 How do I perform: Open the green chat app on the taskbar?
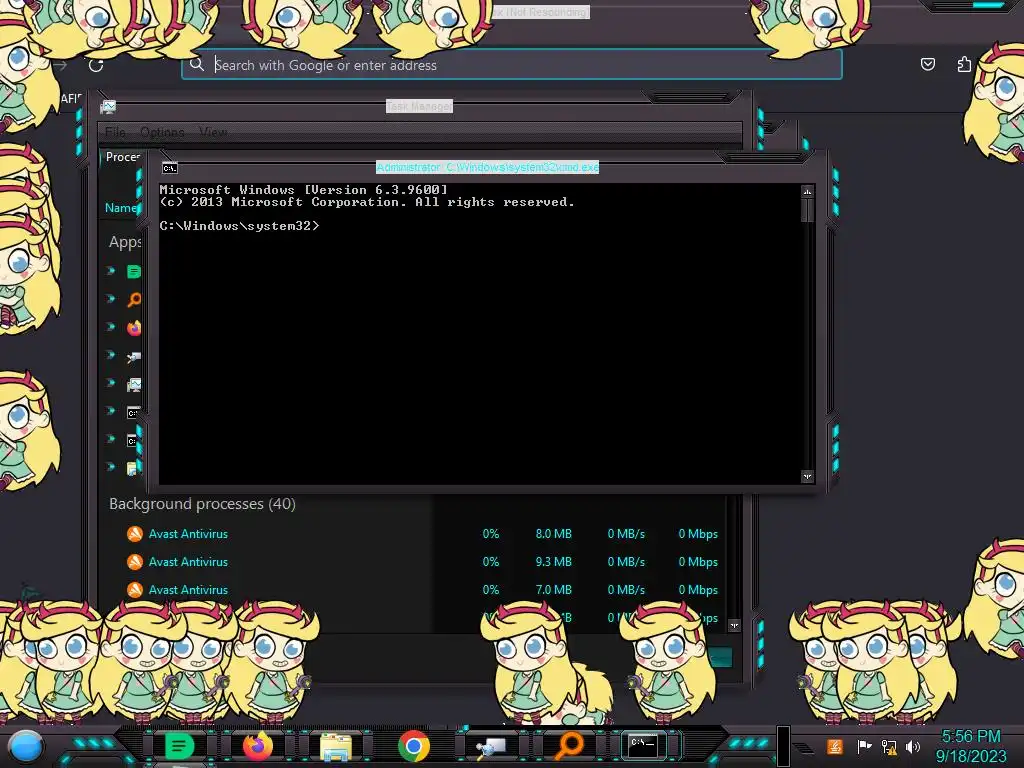pos(179,746)
